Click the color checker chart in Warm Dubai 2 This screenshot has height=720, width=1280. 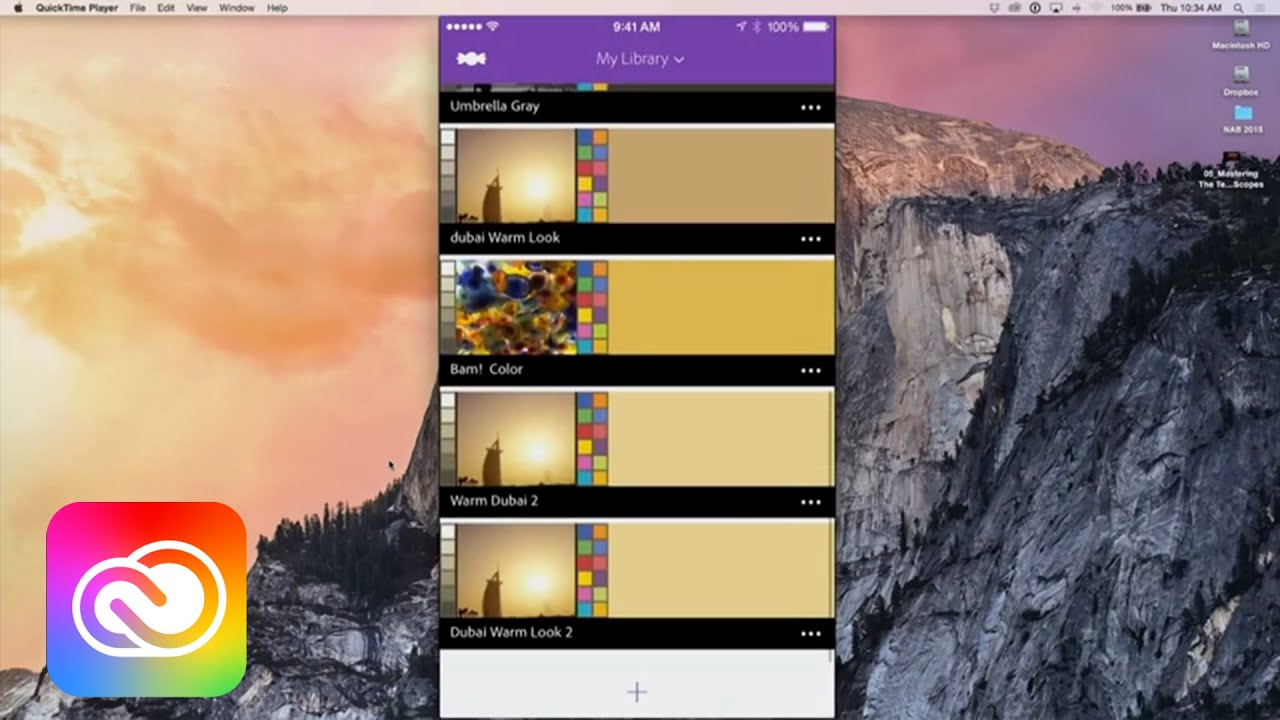click(592, 439)
